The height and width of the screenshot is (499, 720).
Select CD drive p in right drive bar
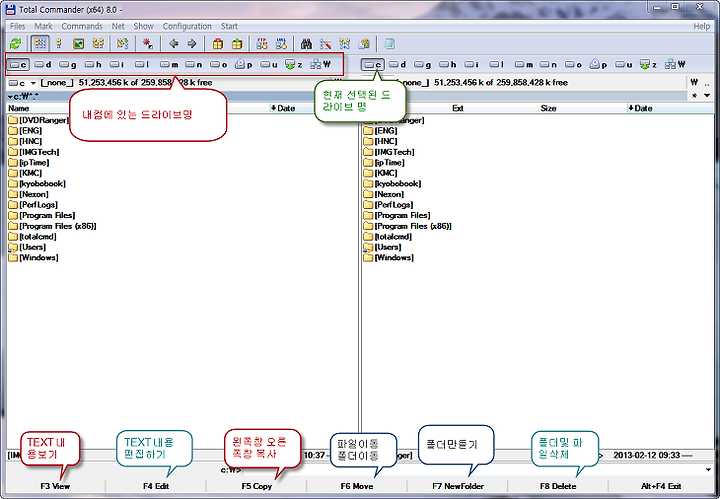(599, 65)
